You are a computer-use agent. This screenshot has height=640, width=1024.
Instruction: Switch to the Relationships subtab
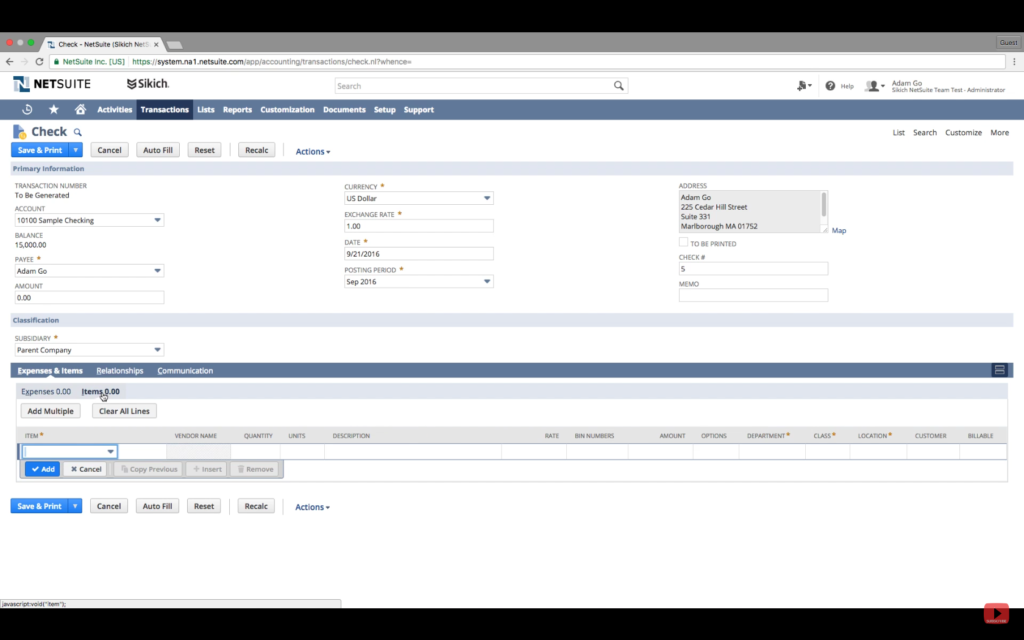click(x=120, y=371)
